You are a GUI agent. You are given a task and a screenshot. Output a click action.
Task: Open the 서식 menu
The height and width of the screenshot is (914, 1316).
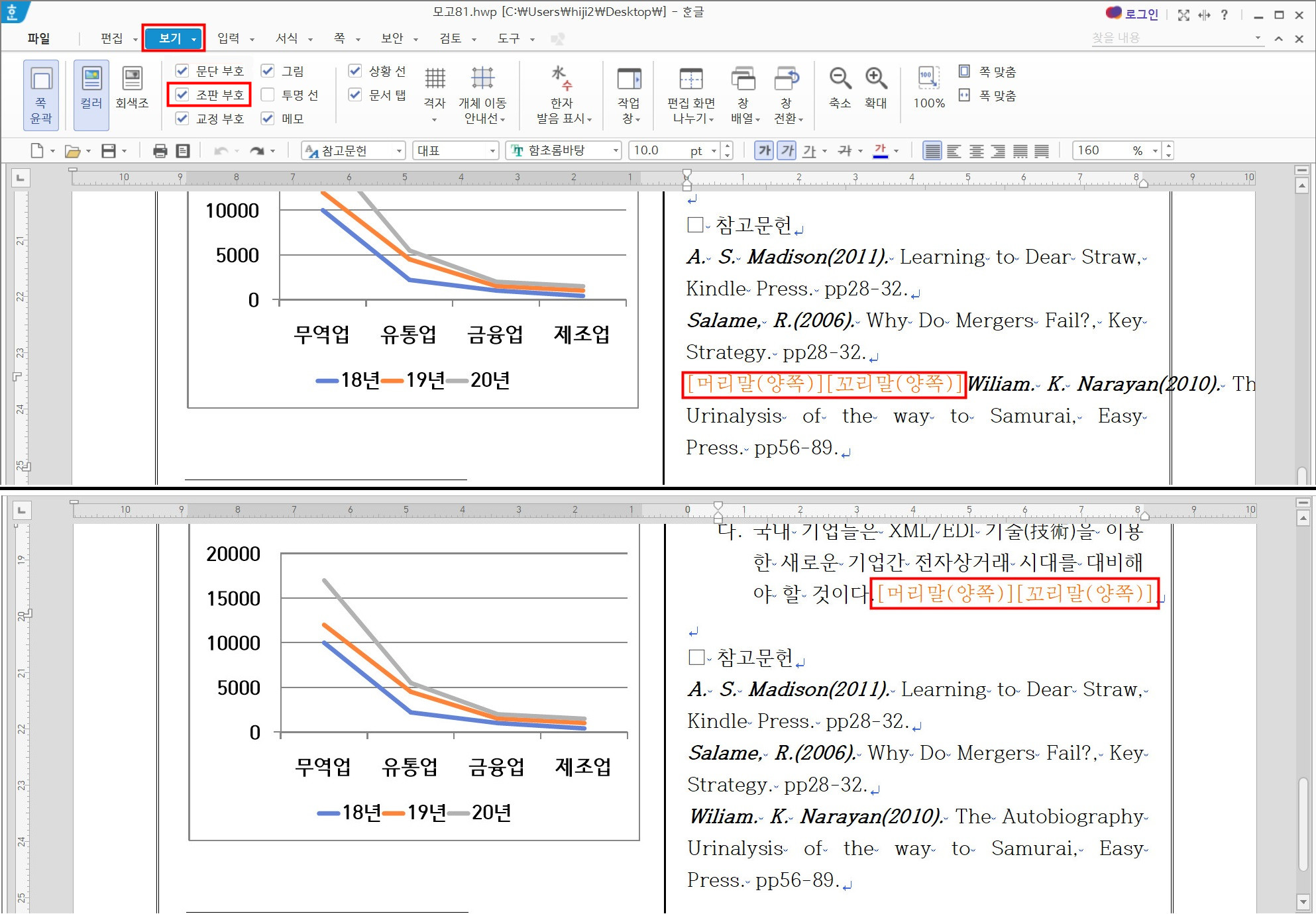point(286,38)
